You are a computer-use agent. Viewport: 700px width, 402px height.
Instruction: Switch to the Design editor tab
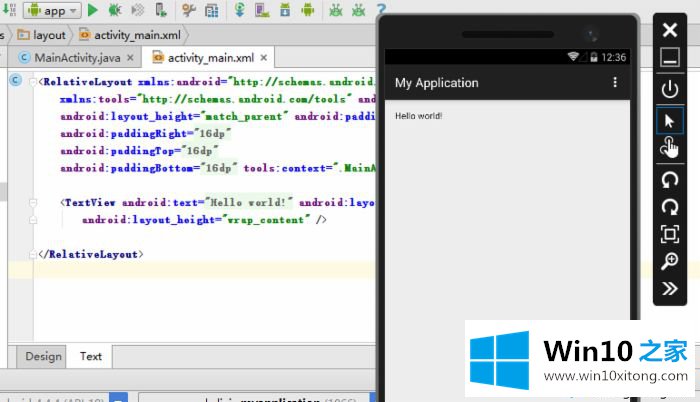pyautogui.click(x=43, y=356)
